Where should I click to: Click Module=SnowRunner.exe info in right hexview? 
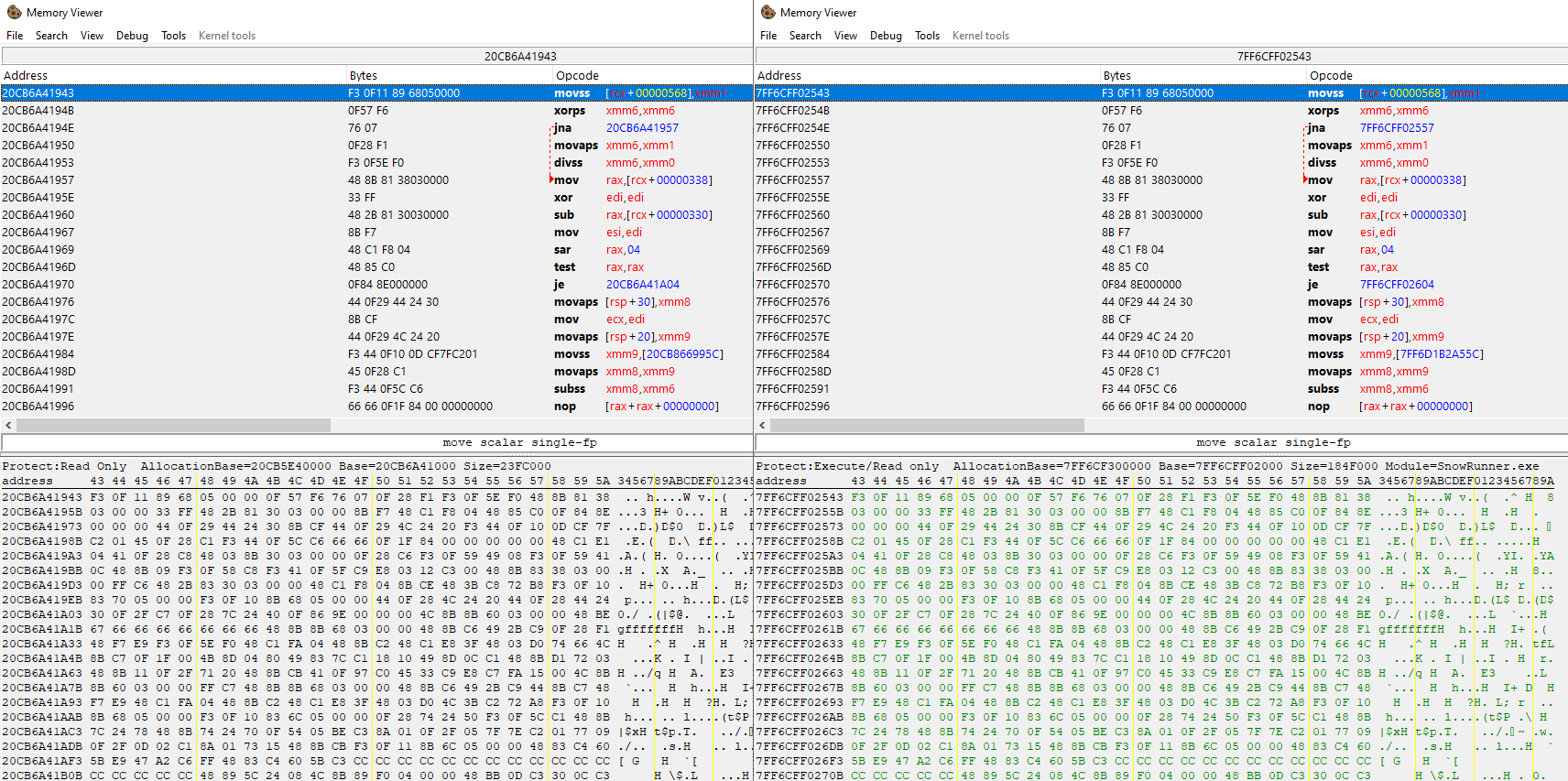[x=1463, y=466]
